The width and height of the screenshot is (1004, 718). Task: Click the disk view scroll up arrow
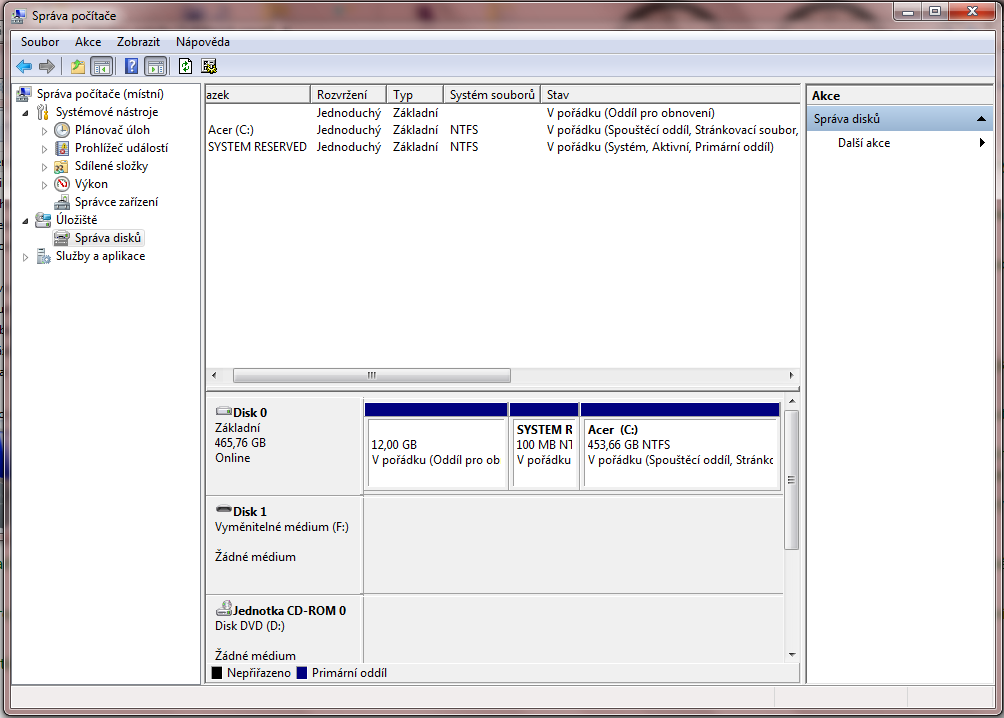coord(792,402)
